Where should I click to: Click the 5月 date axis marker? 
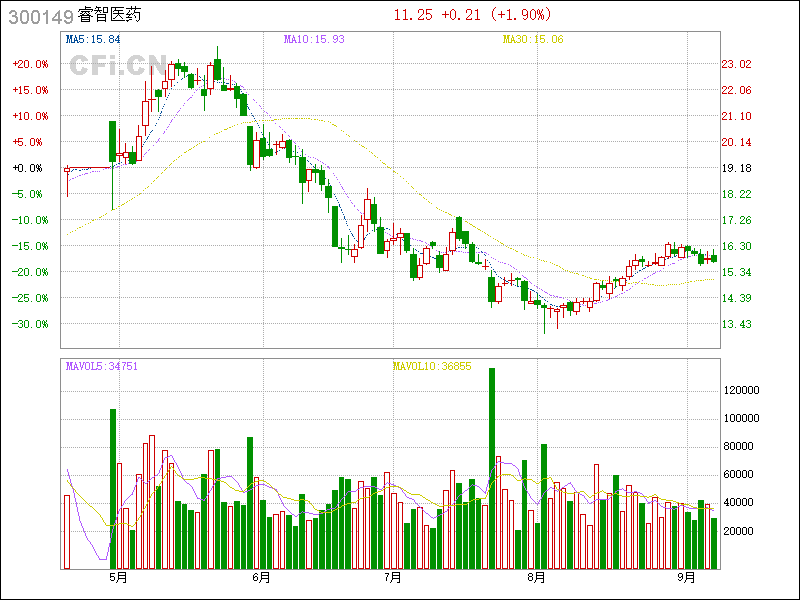point(118,577)
